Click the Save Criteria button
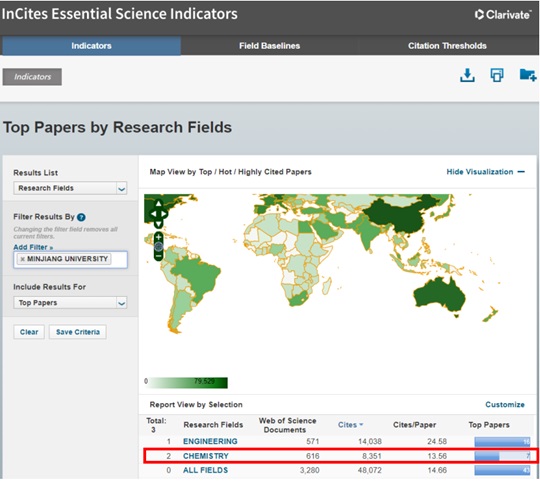The height and width of the screenshot is (481, 540). pos(78,332)
